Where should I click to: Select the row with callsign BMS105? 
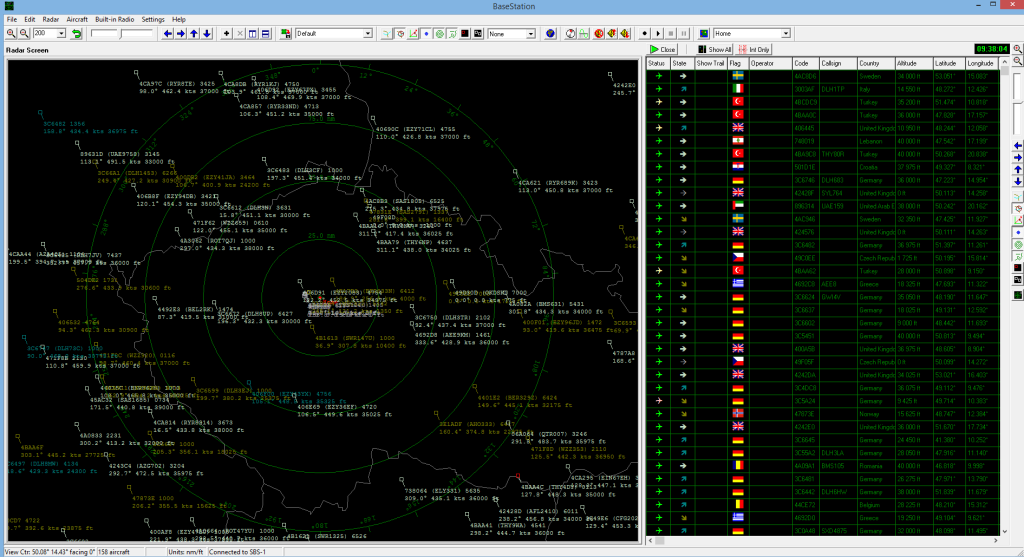coord(823,466)
